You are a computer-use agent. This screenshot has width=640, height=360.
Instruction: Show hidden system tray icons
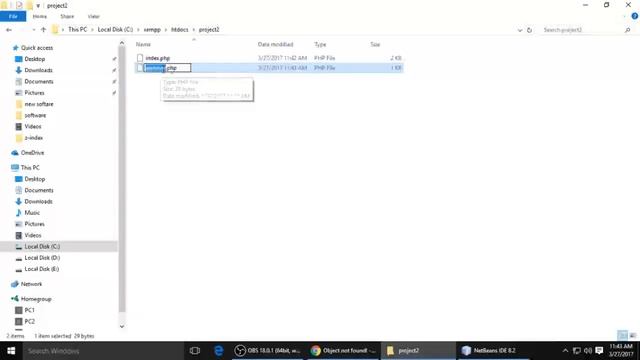tap(565, 351)
